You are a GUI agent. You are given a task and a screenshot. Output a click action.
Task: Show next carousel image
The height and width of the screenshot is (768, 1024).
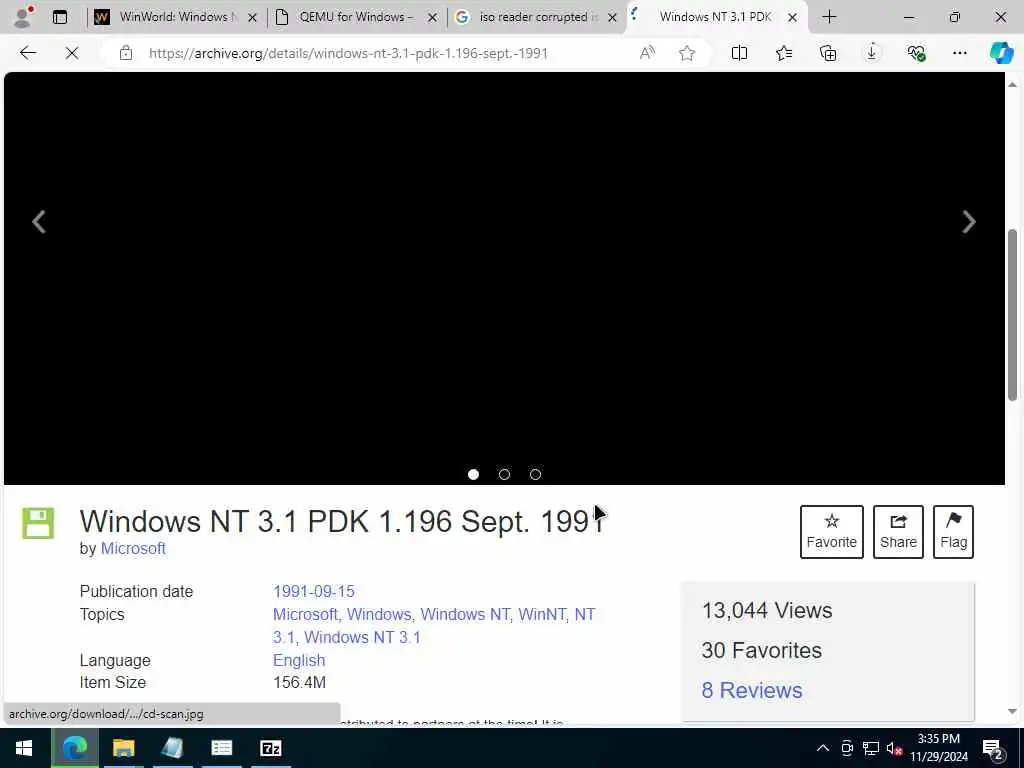tap(969, 221)
